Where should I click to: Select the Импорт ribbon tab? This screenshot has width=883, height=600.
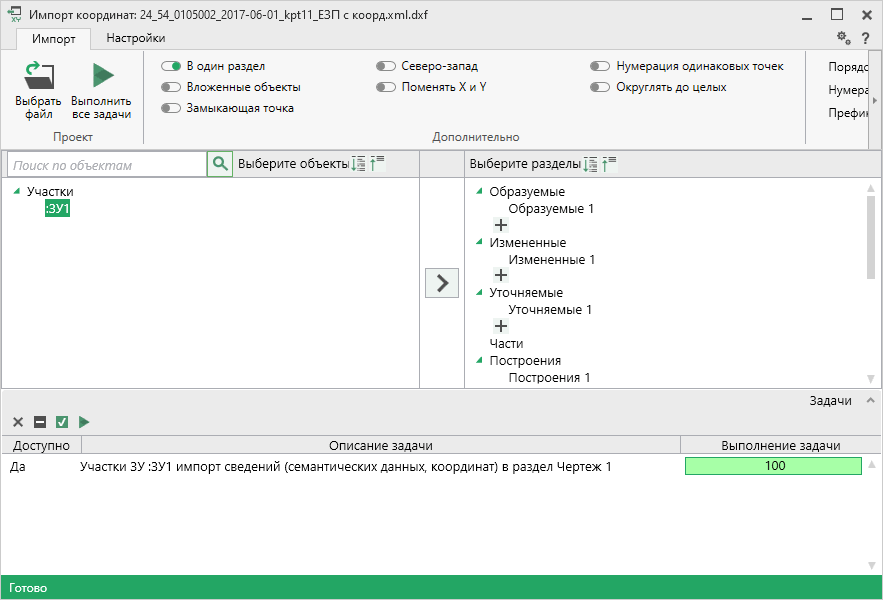coord(53,38)
